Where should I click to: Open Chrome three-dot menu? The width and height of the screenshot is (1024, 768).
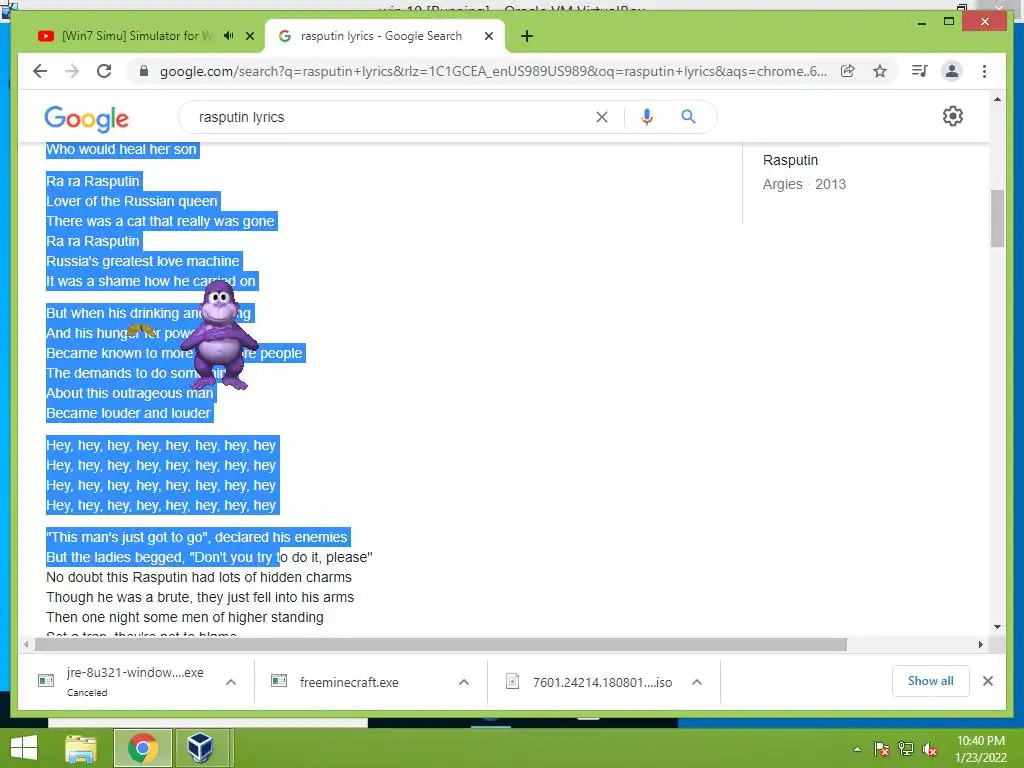pos(984,71)
